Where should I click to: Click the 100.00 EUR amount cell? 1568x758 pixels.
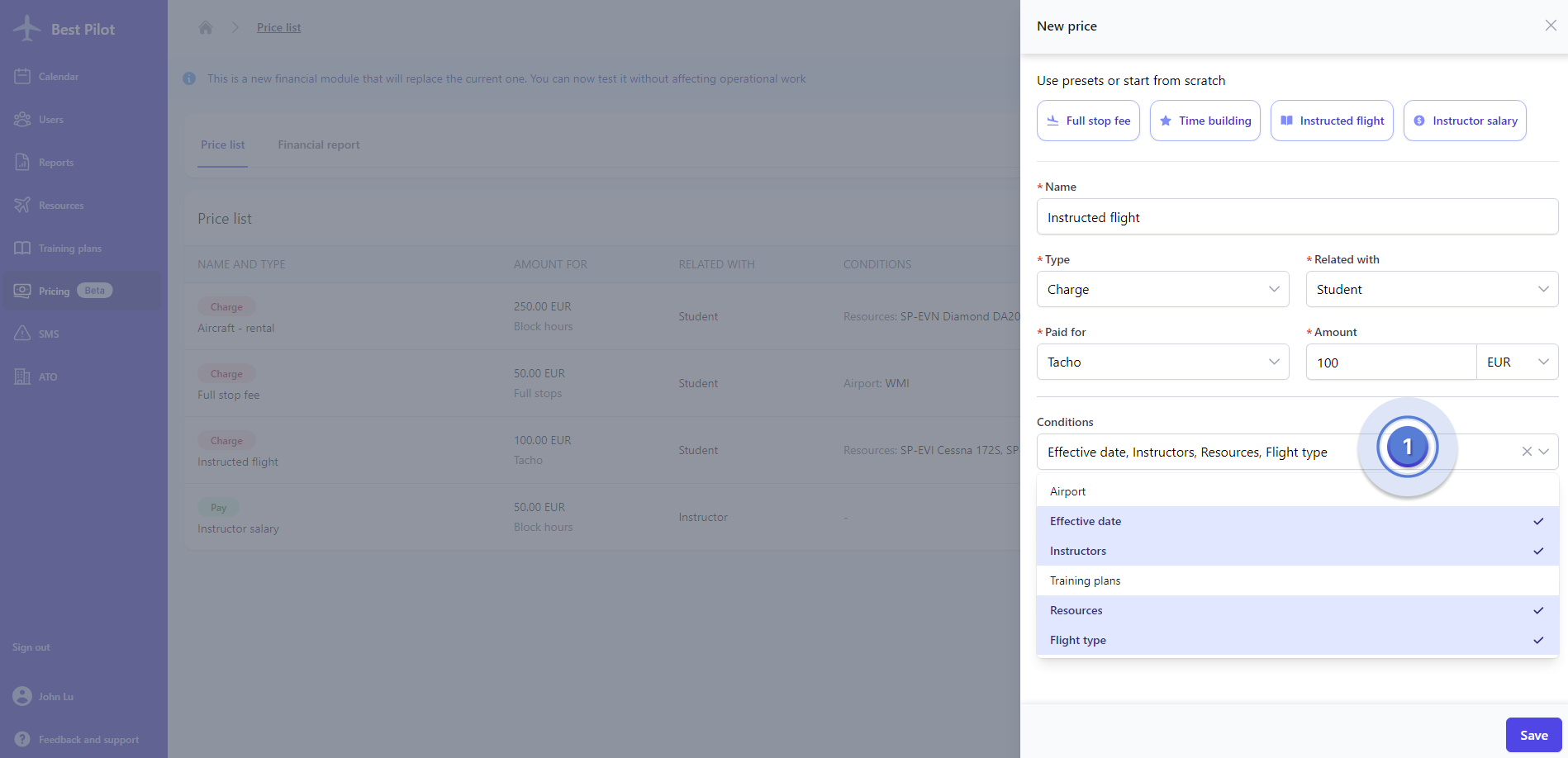543,440
